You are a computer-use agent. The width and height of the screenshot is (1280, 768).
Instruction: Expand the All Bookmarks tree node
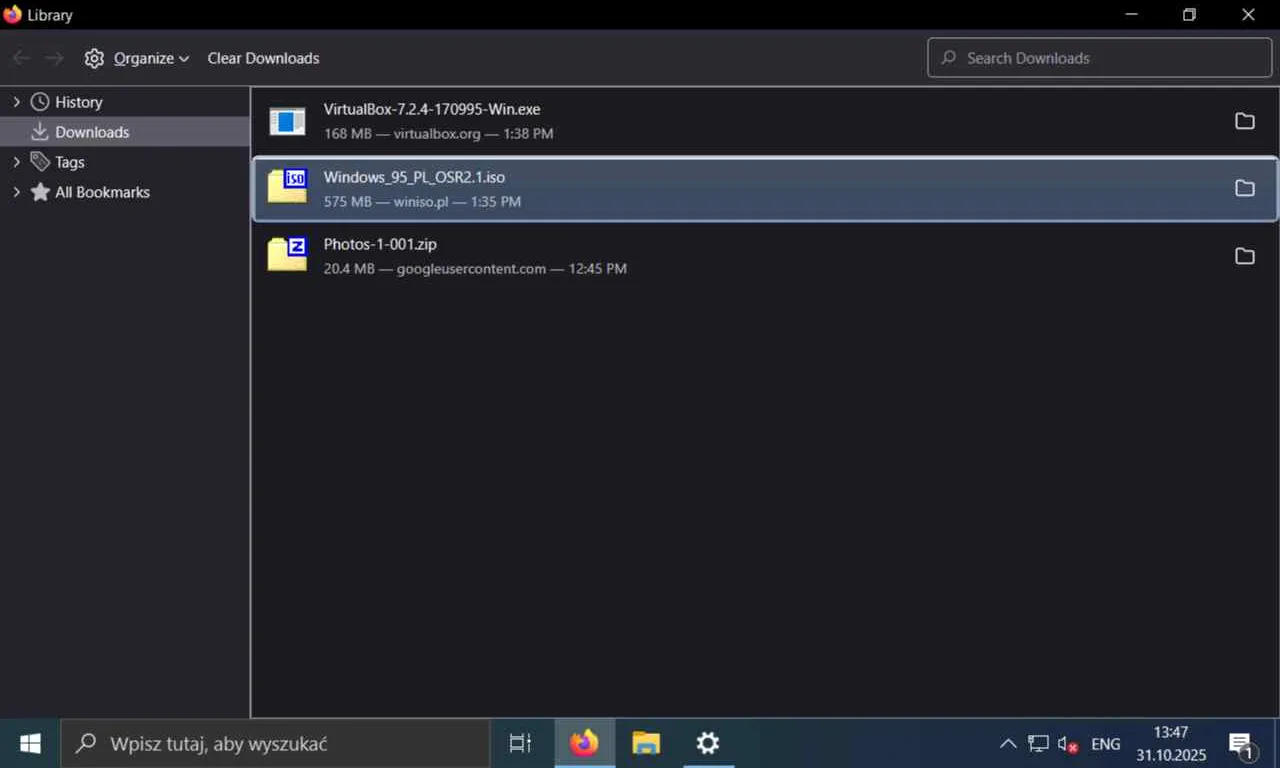16,192
